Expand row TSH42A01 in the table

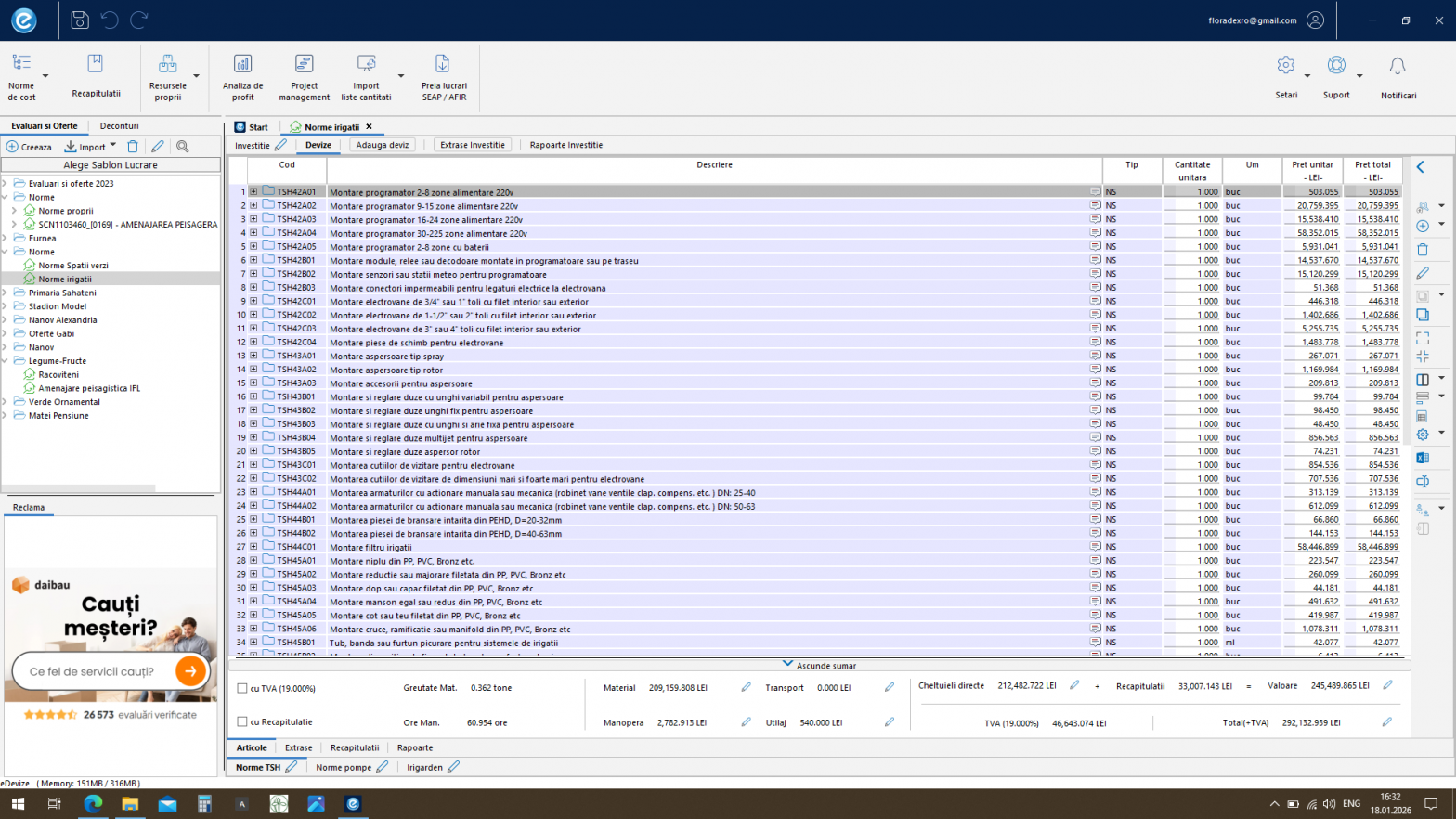tap(253, 192)
